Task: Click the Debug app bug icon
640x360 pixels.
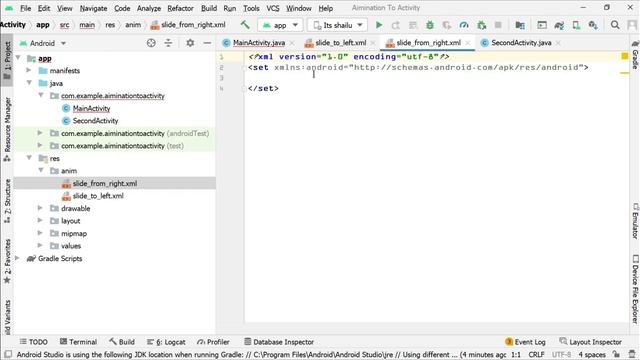Action: tap(430, 25)
